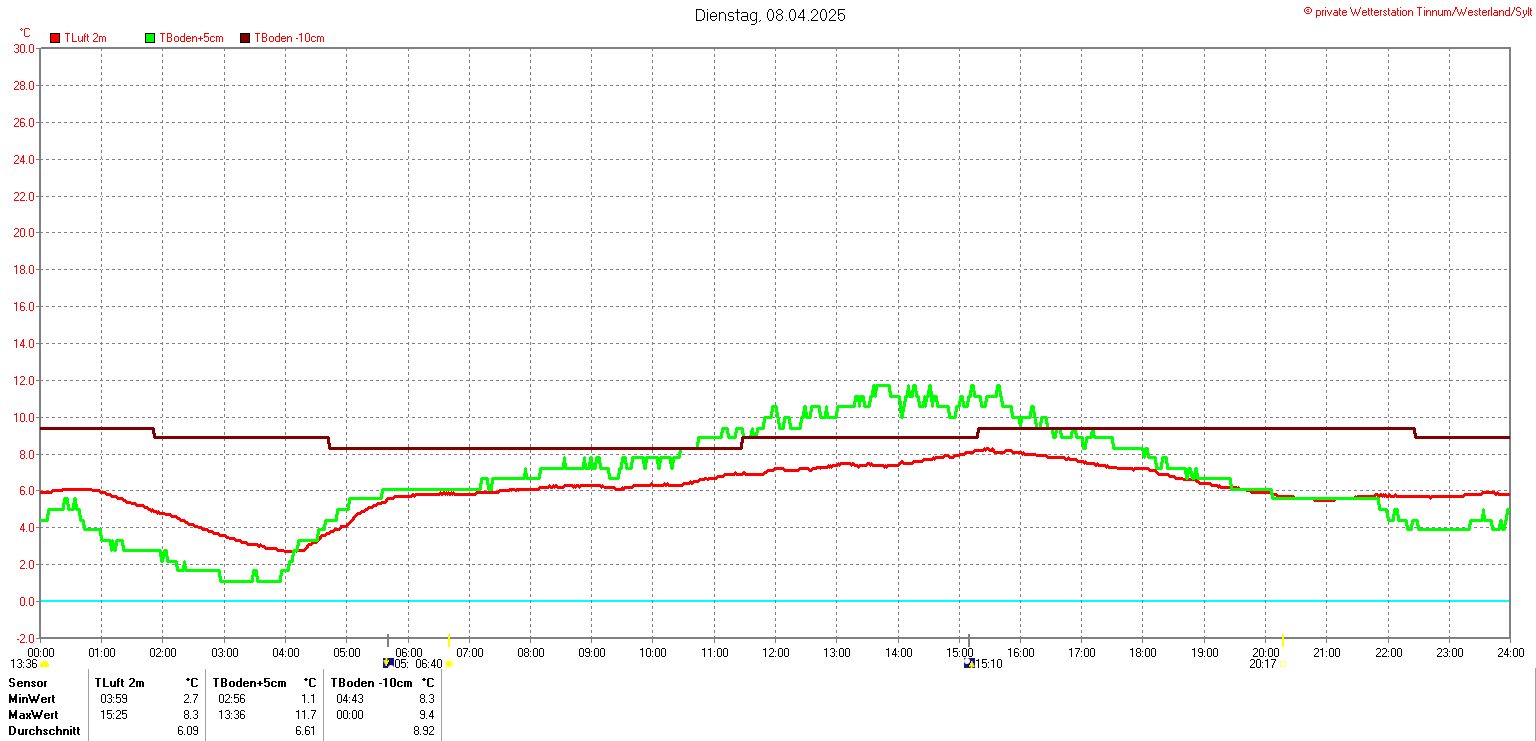Click the blue icon beside the 15:10 label
The width and height of the screenshot is (1536, 741).
click(967, 663)
